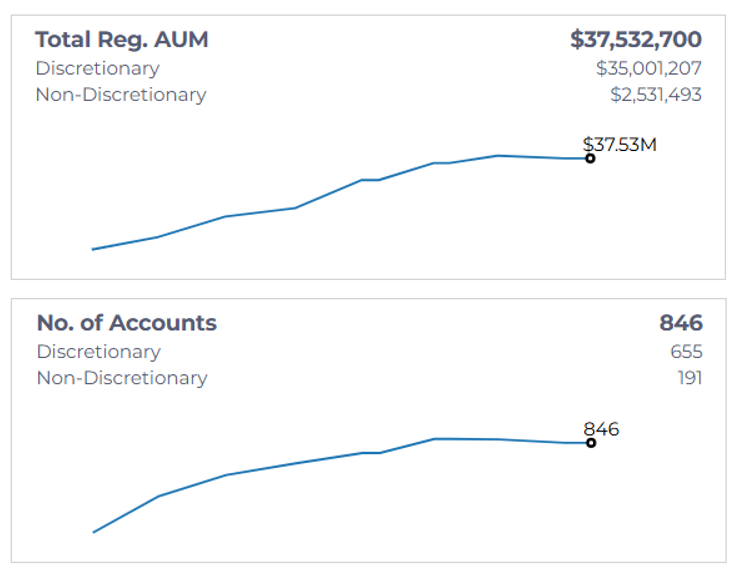This screenshot has height=573, width=737.
Task: Click the $35,001,207 discretionary amount
Action: click(648, 69)
